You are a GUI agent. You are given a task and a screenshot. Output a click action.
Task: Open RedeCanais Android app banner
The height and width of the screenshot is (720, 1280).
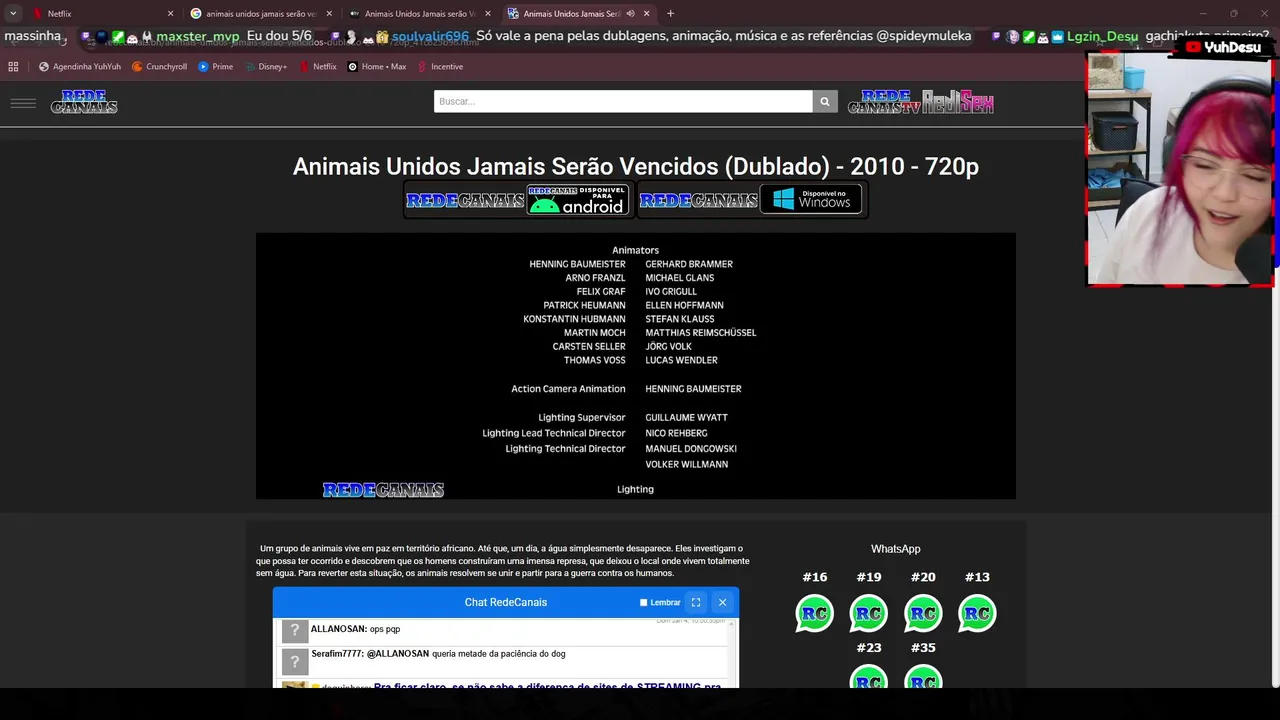[x=518, y=200]
